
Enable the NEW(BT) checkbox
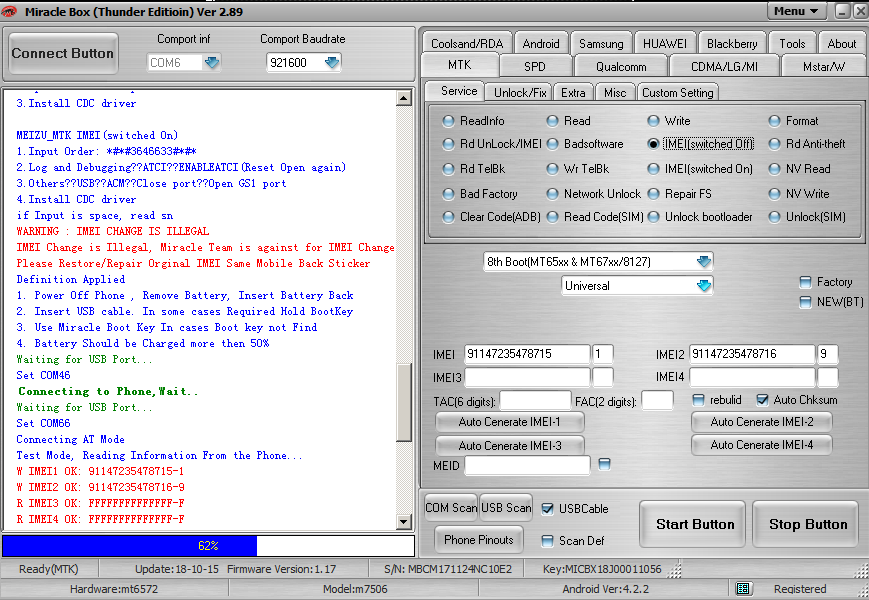[805, 302]
